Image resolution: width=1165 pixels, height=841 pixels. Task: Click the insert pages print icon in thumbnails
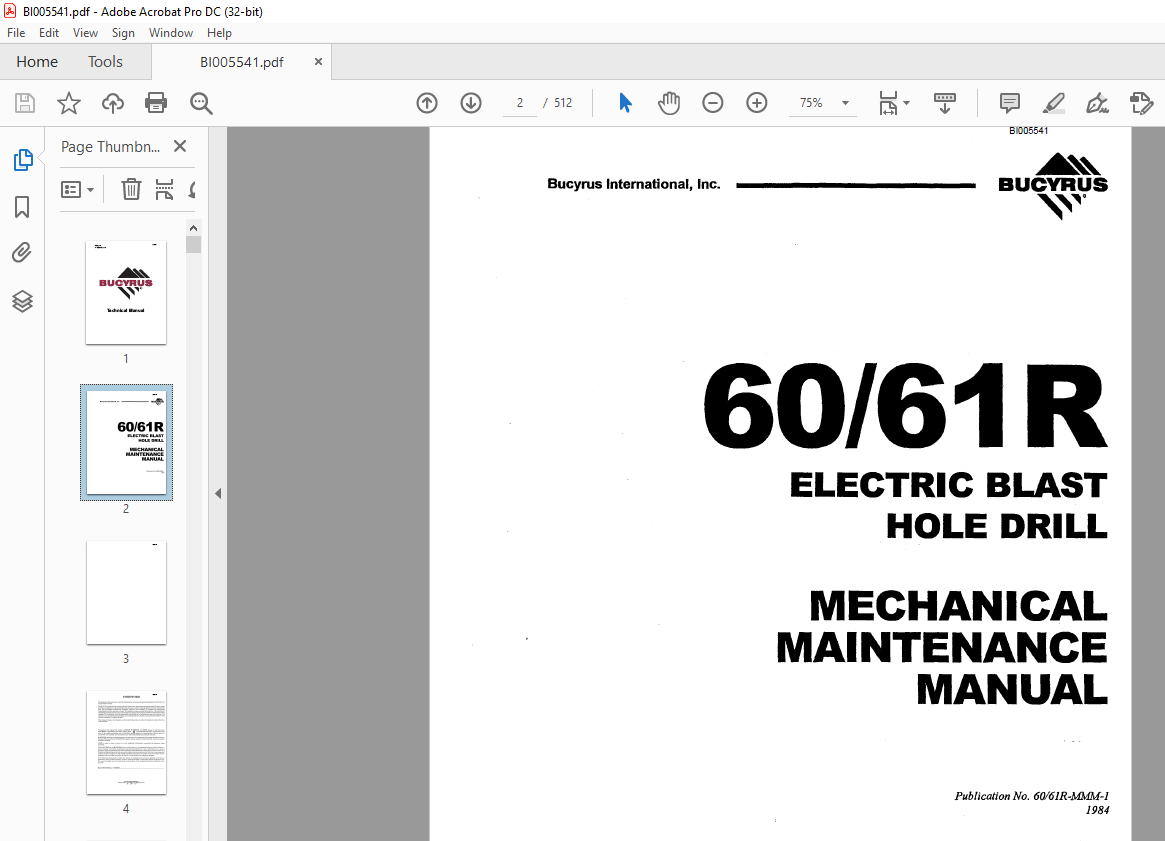[164, 189]
